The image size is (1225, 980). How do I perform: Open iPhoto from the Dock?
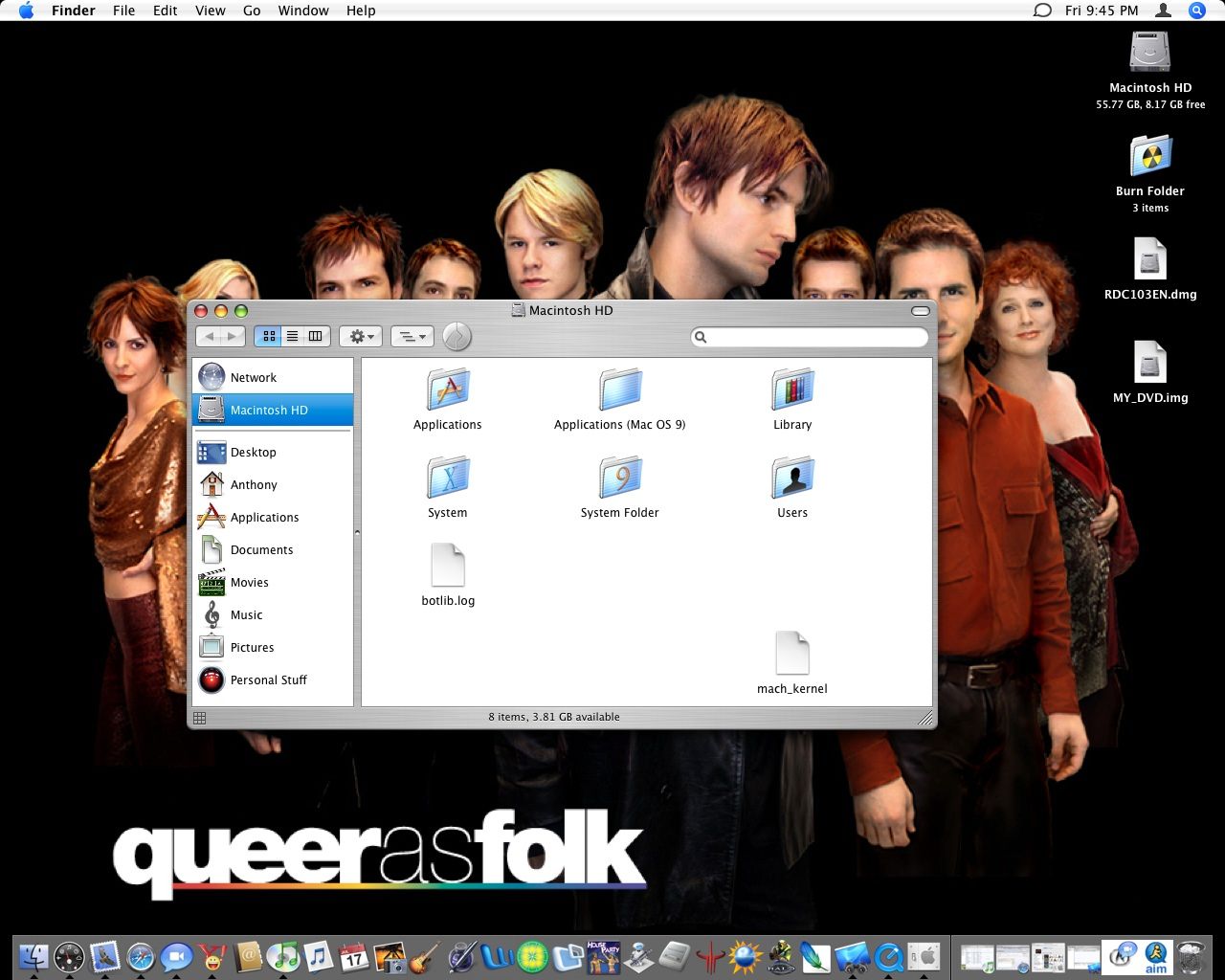[390, 956]
